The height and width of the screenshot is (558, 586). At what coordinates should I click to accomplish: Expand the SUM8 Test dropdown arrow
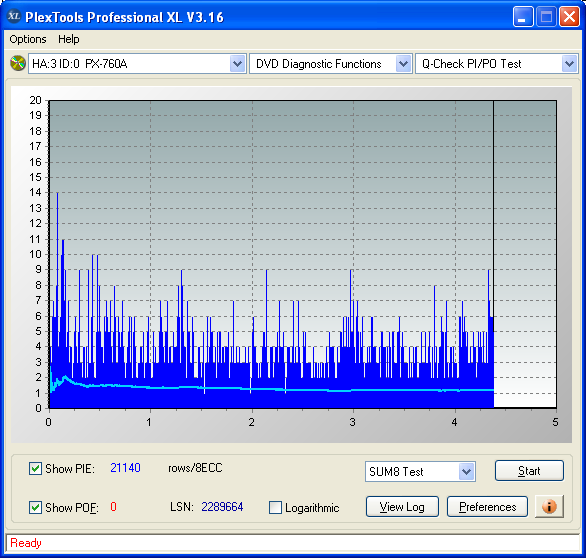click(x=467, y=472)
